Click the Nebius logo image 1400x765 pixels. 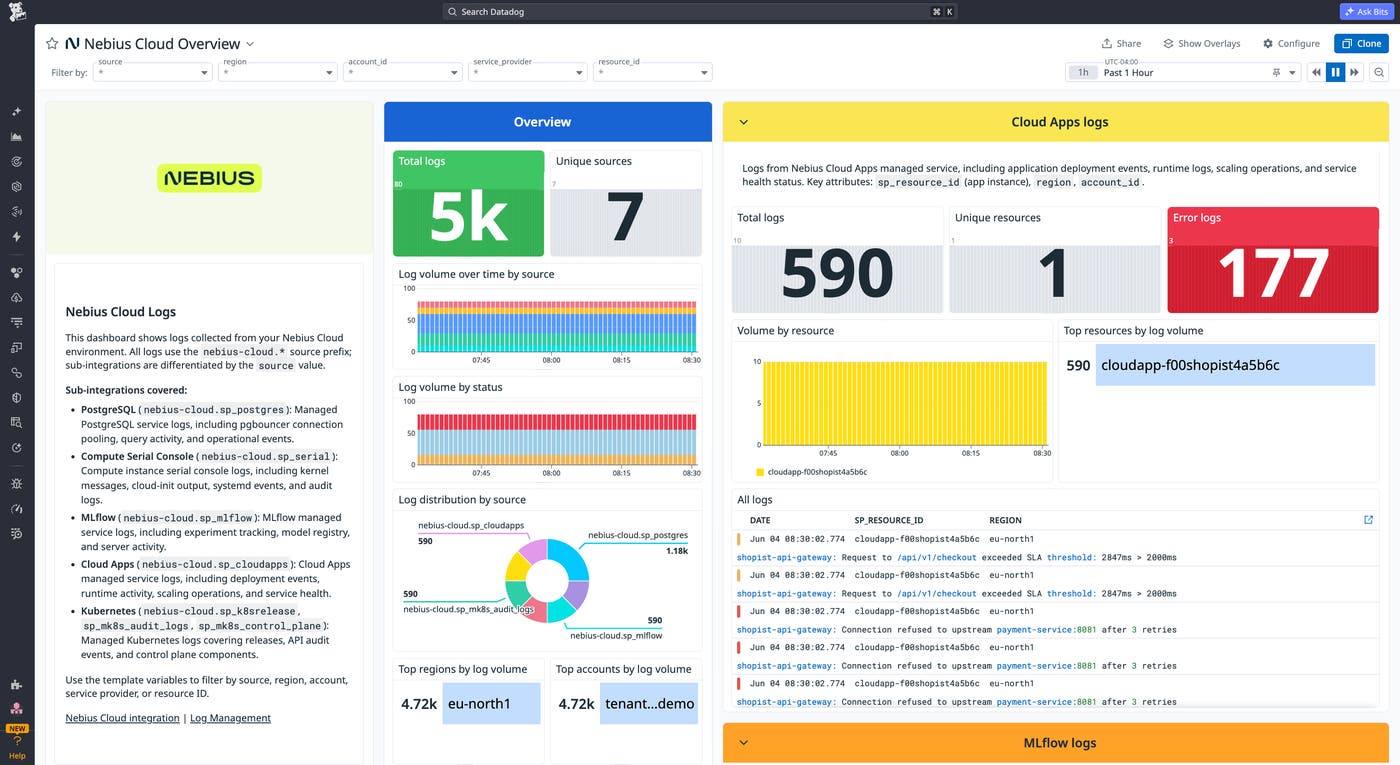click(x=209, y=178)
